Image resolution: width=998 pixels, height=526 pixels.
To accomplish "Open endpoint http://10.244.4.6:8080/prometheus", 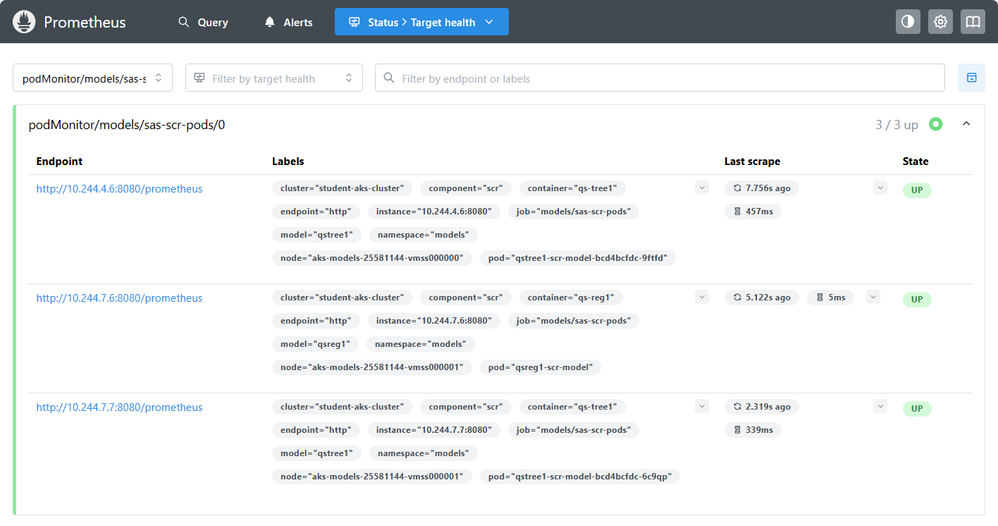I will [x=119, y=188].
